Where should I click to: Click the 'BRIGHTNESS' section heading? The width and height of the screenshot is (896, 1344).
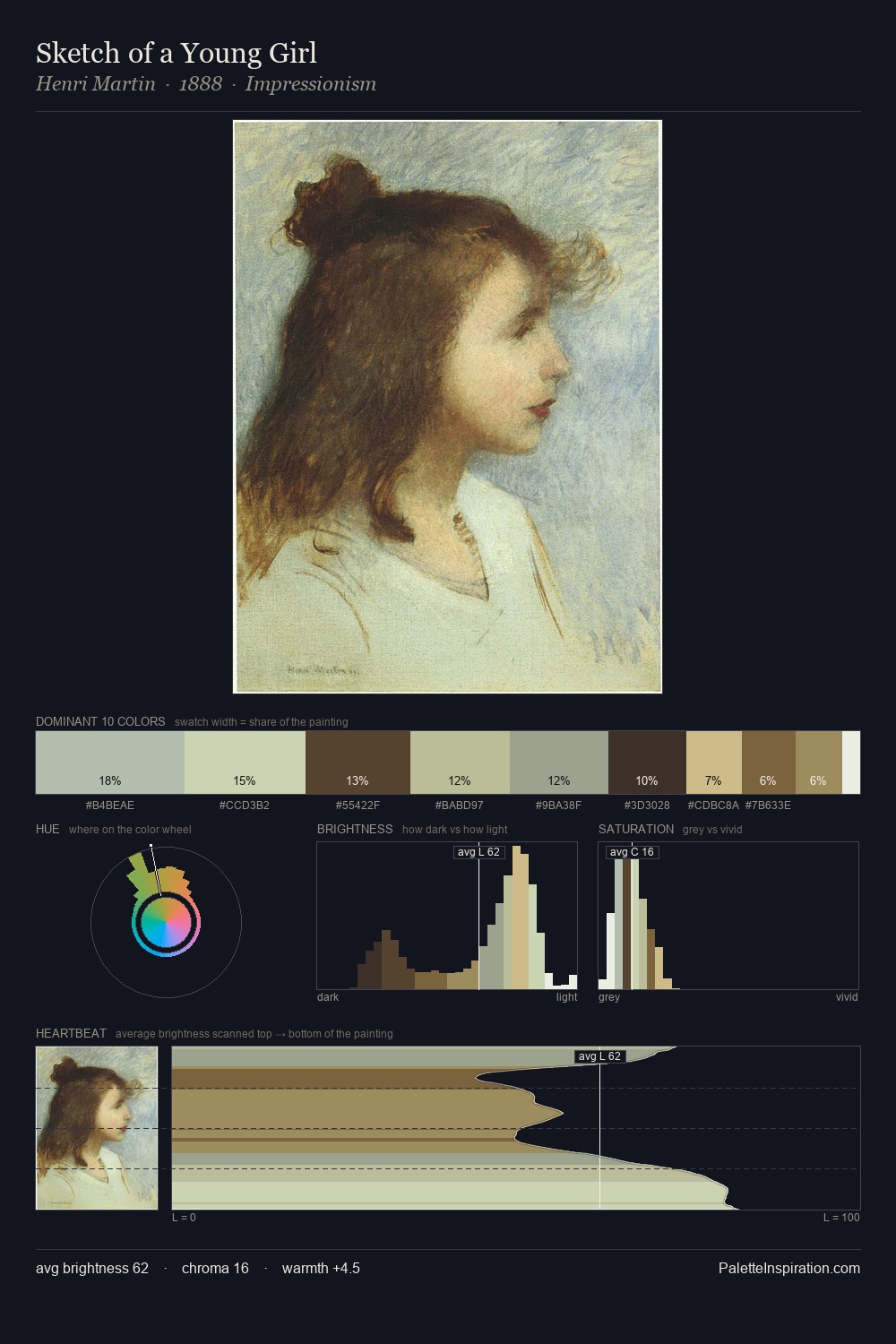(355, 829)
